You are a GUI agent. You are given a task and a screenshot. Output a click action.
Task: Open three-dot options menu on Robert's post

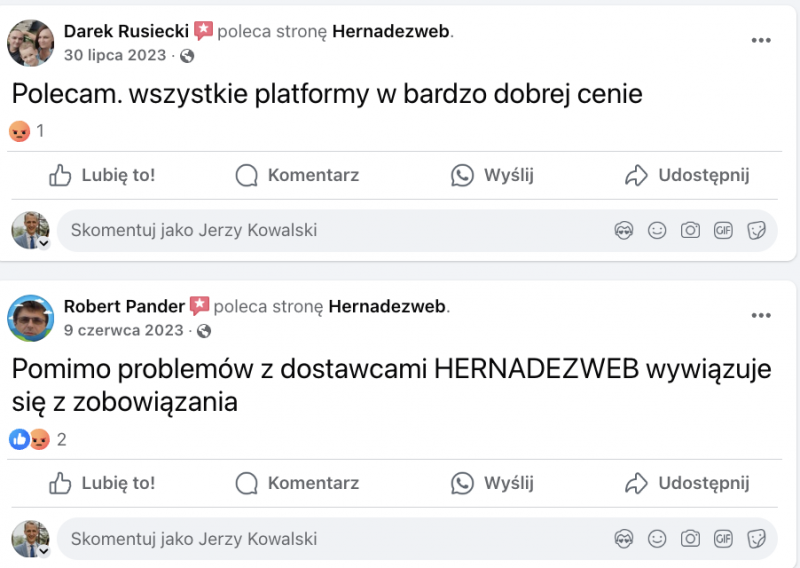click(x=761, y=316)
